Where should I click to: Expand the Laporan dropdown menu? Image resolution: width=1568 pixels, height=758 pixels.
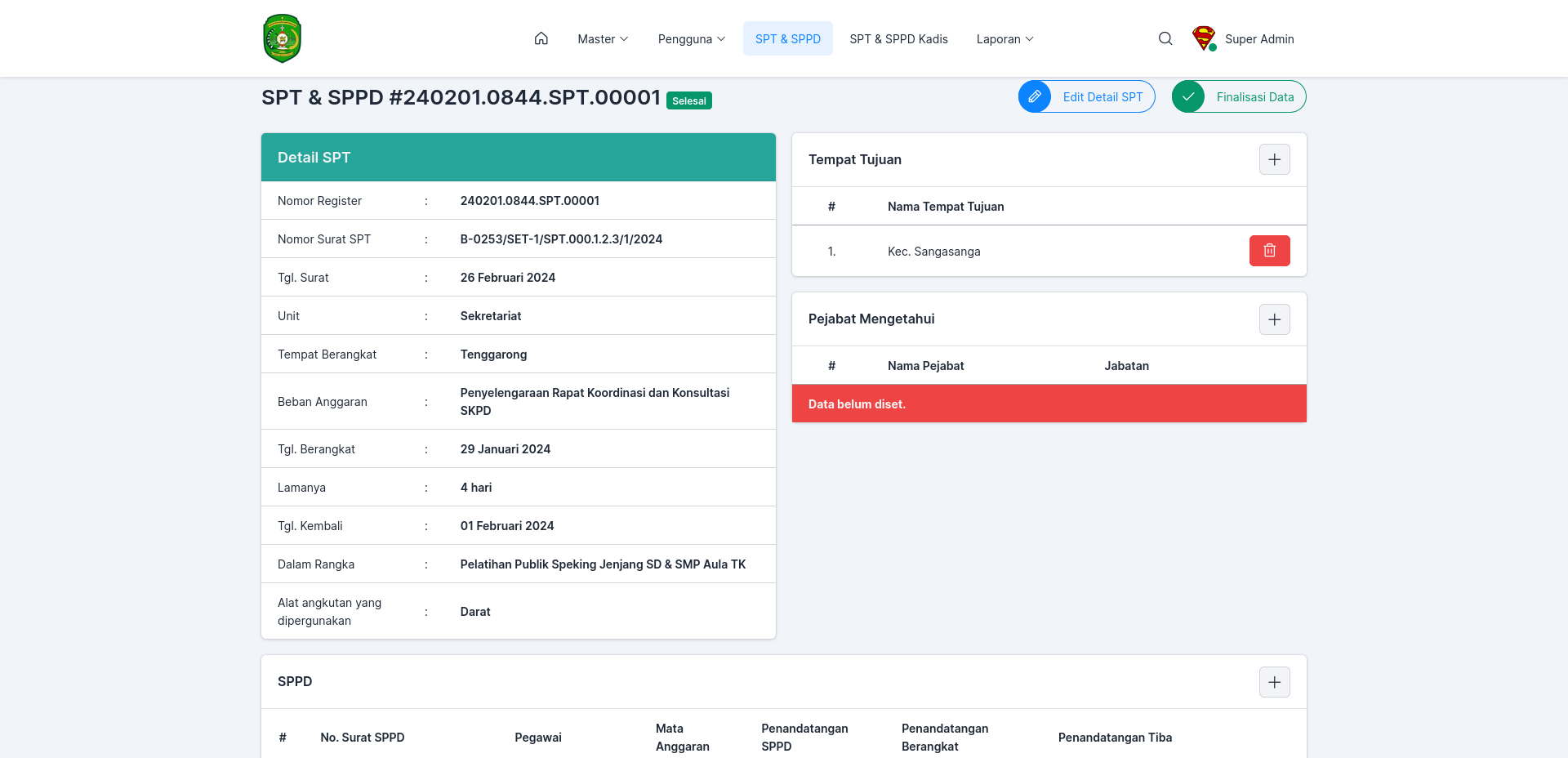pos(1004,38)
